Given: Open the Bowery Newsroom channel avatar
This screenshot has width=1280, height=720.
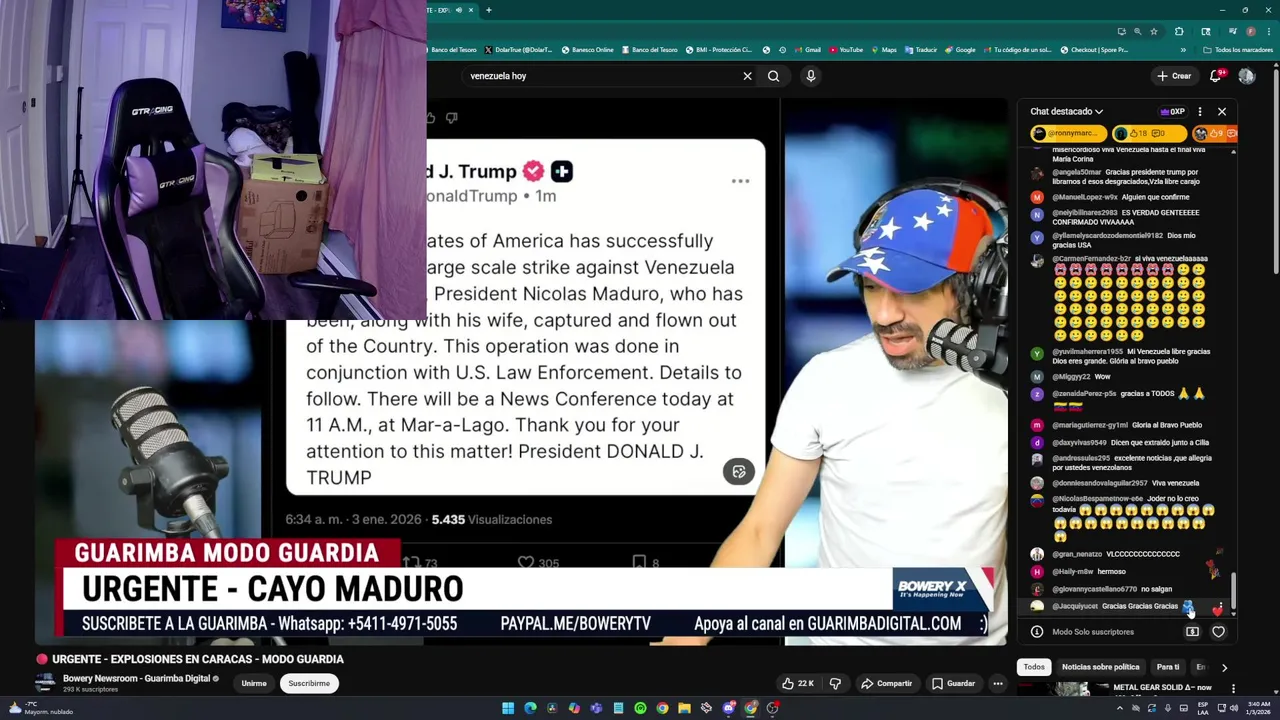Looking at the screenshot, I should (x=45, y=683).
